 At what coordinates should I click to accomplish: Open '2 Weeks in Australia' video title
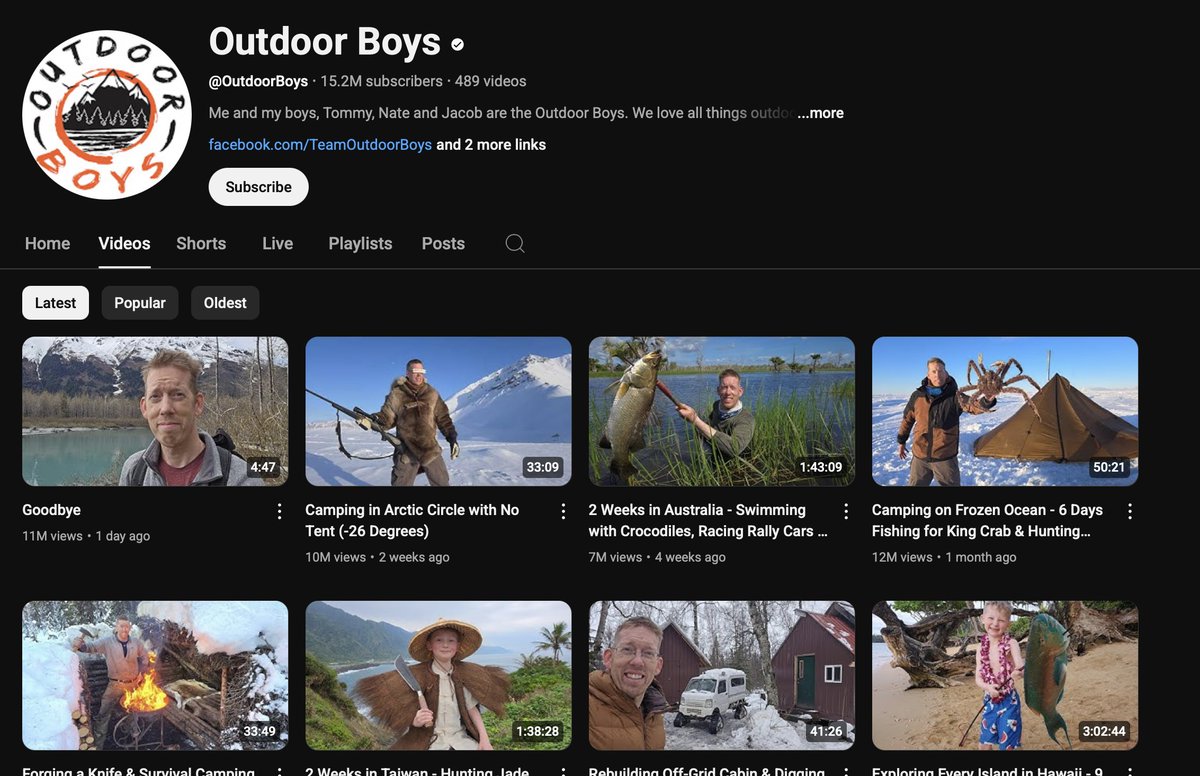click(708, 520)
